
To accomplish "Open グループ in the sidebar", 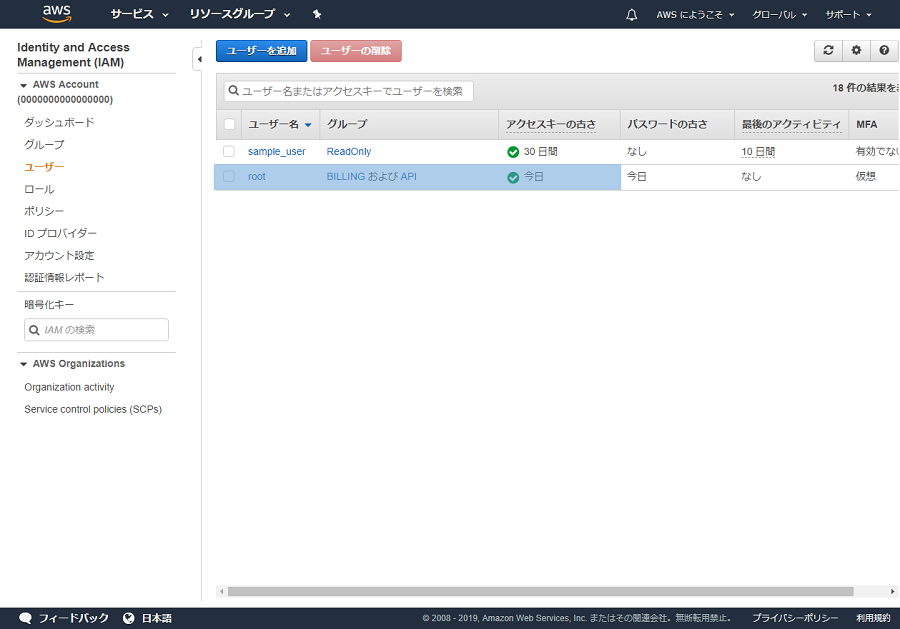I will 44,145.
